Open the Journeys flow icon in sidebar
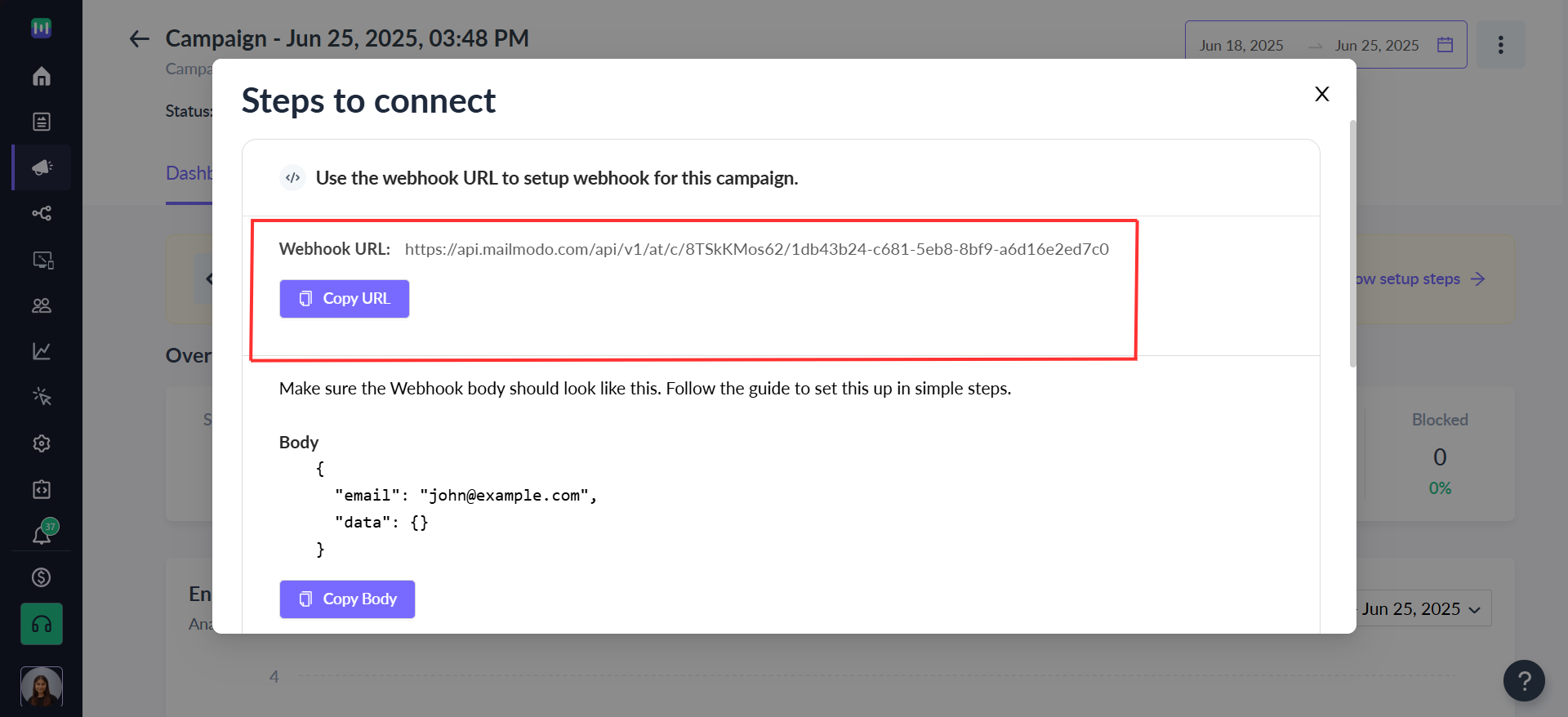This screenshot has width=1568, height=717. coord(42,213)
